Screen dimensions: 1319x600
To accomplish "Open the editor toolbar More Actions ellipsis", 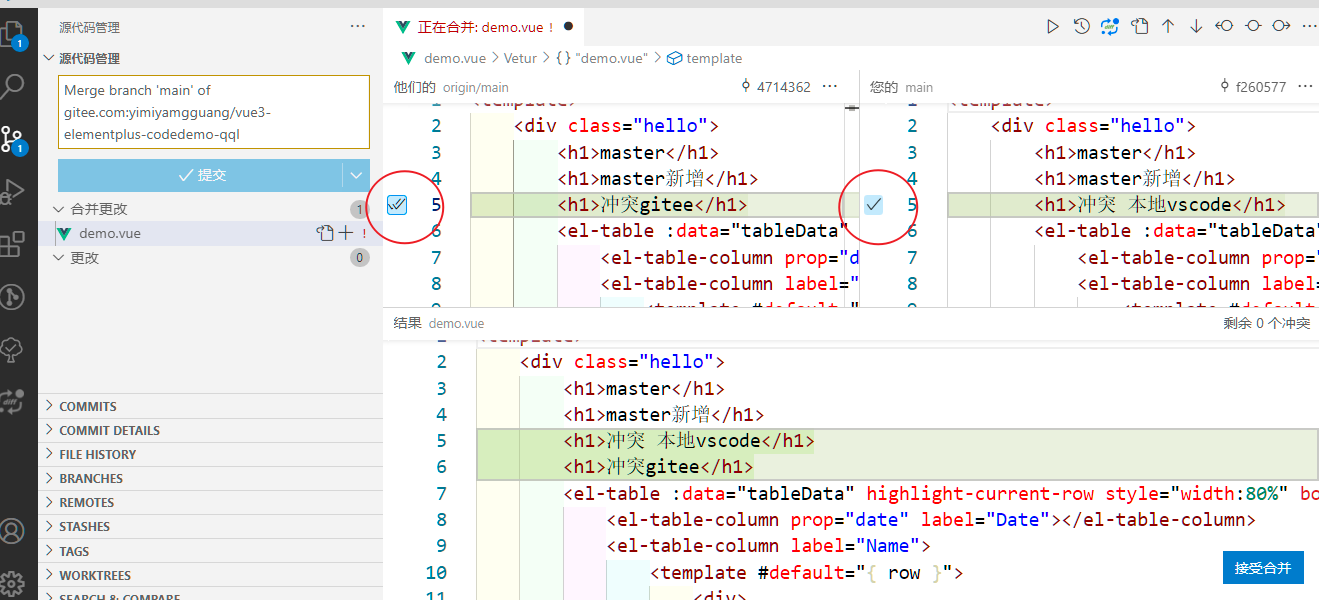I will click(1308, 27).
